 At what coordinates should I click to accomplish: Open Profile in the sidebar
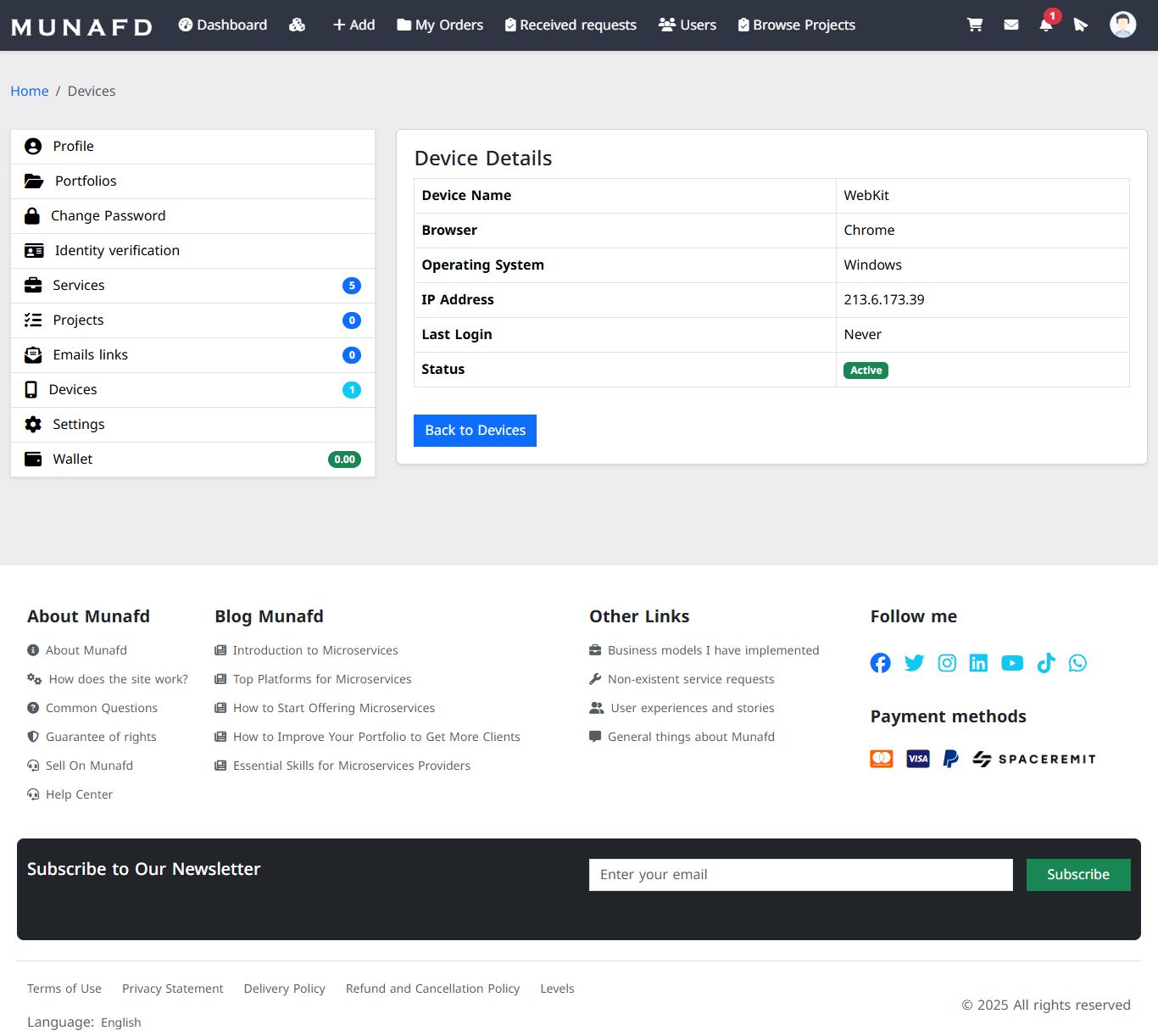click(192, 147)
